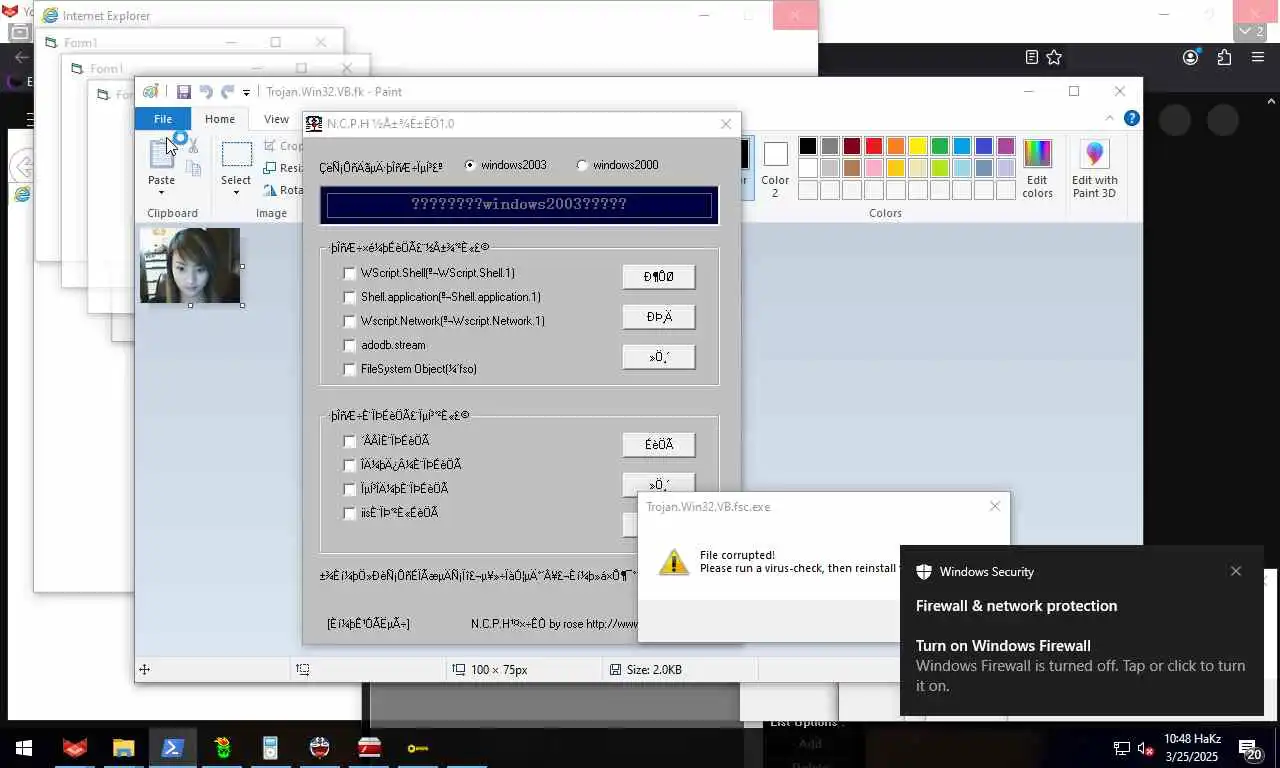This screenshot has width=1280, height=768.
Task: Collapse the Paint ribbon with the chevron
Action: (1110, 118)
